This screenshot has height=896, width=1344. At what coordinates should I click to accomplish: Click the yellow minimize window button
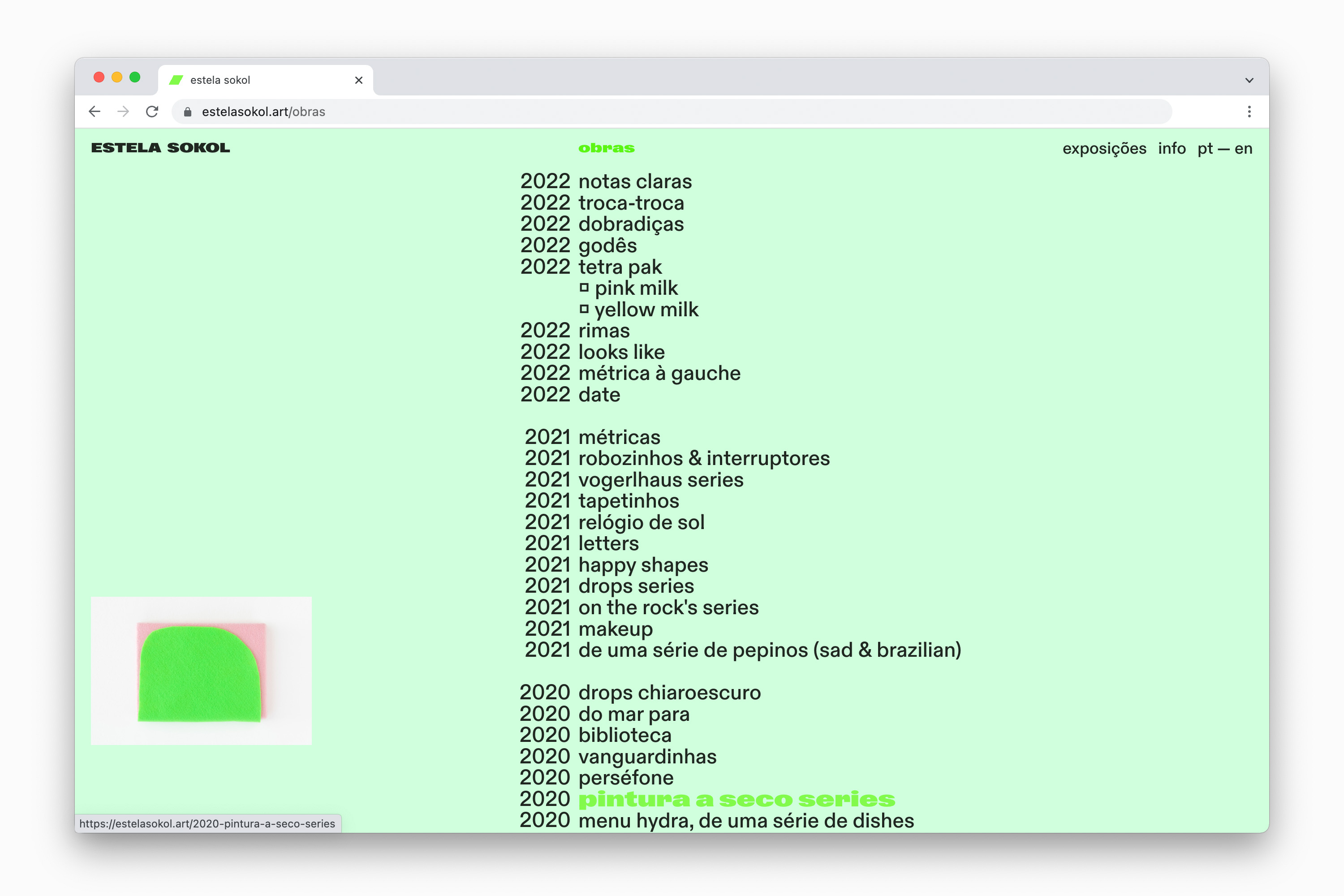pos(117,77)
